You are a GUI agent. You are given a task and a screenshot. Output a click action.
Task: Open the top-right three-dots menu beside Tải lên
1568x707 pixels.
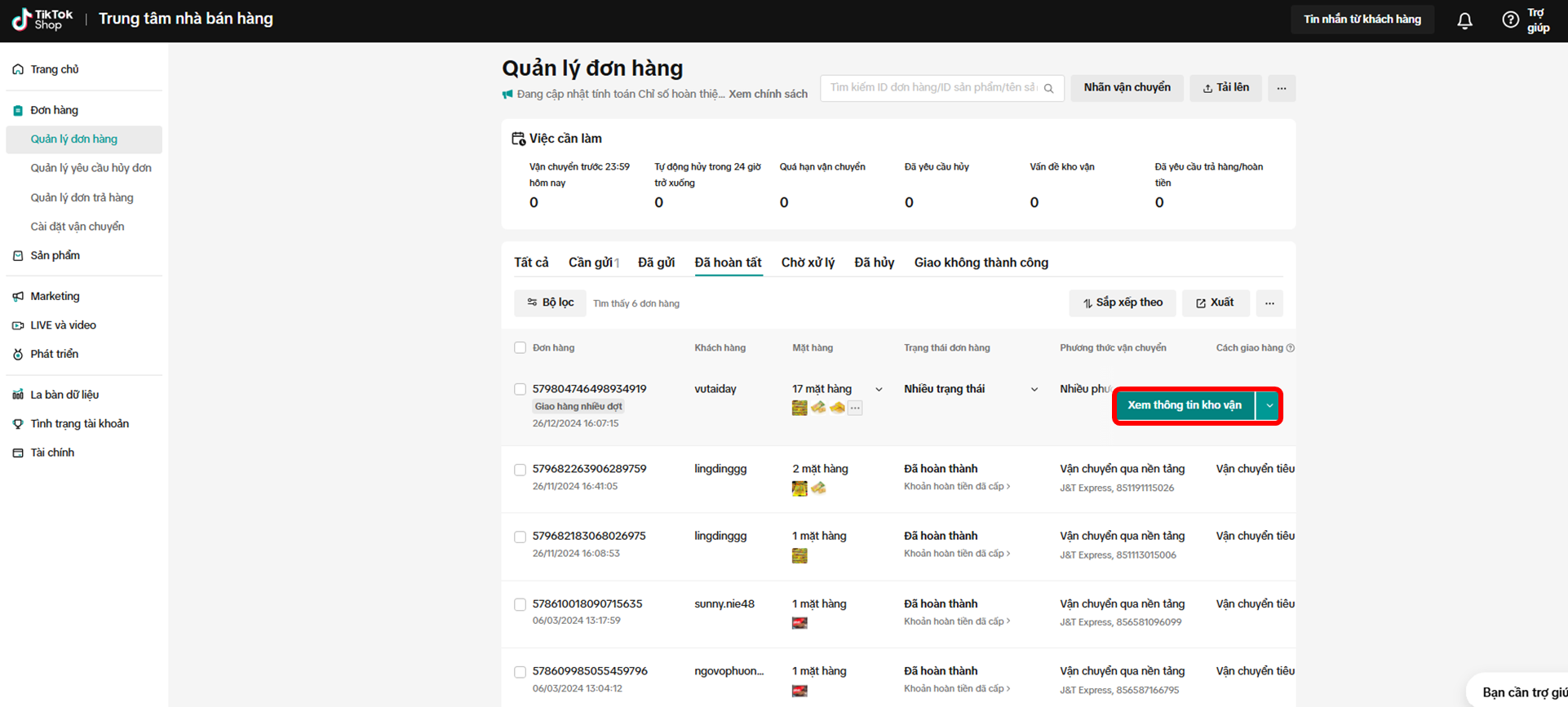pos(1281,88)
